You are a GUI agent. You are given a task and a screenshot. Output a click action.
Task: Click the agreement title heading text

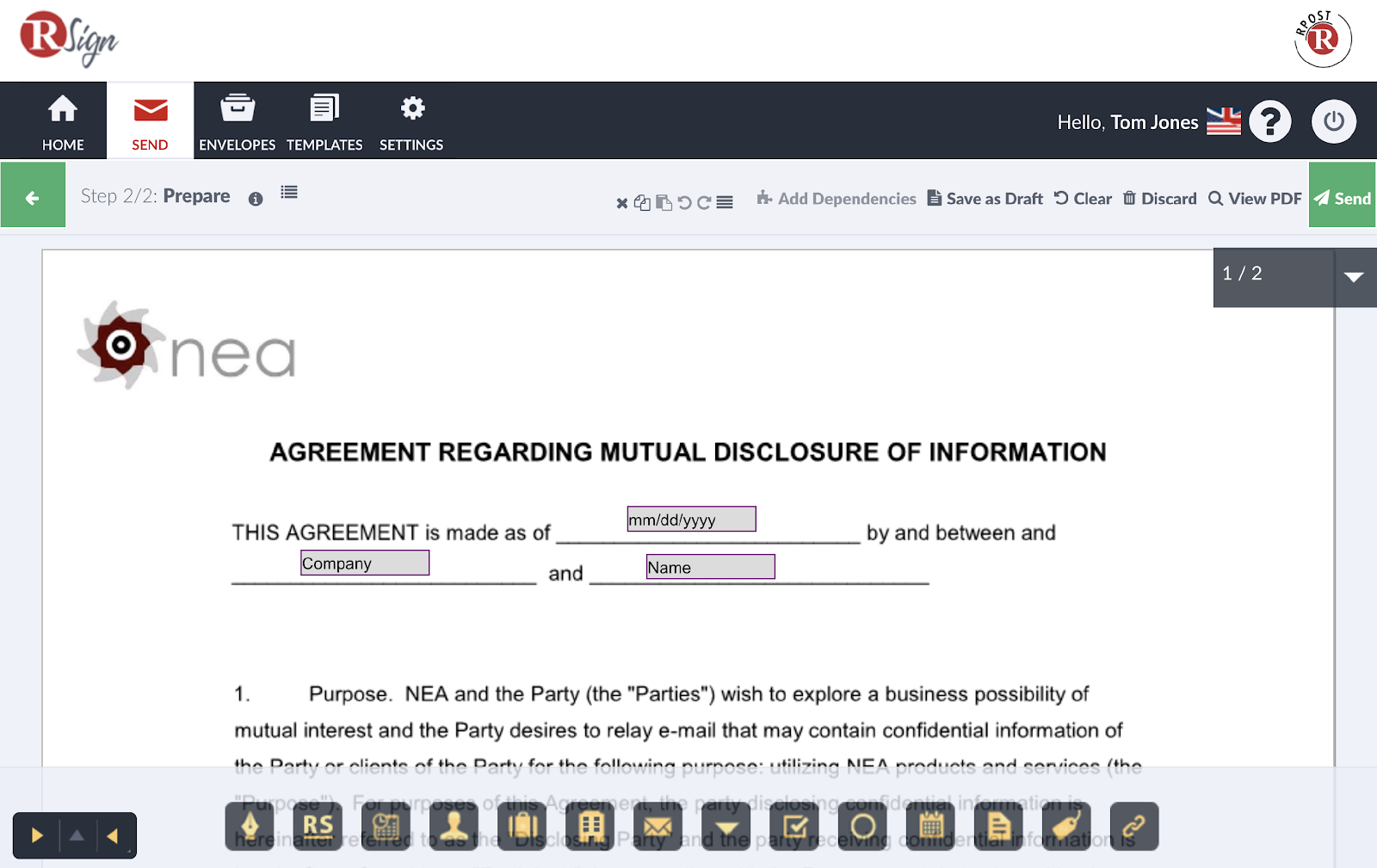point(688,452)
